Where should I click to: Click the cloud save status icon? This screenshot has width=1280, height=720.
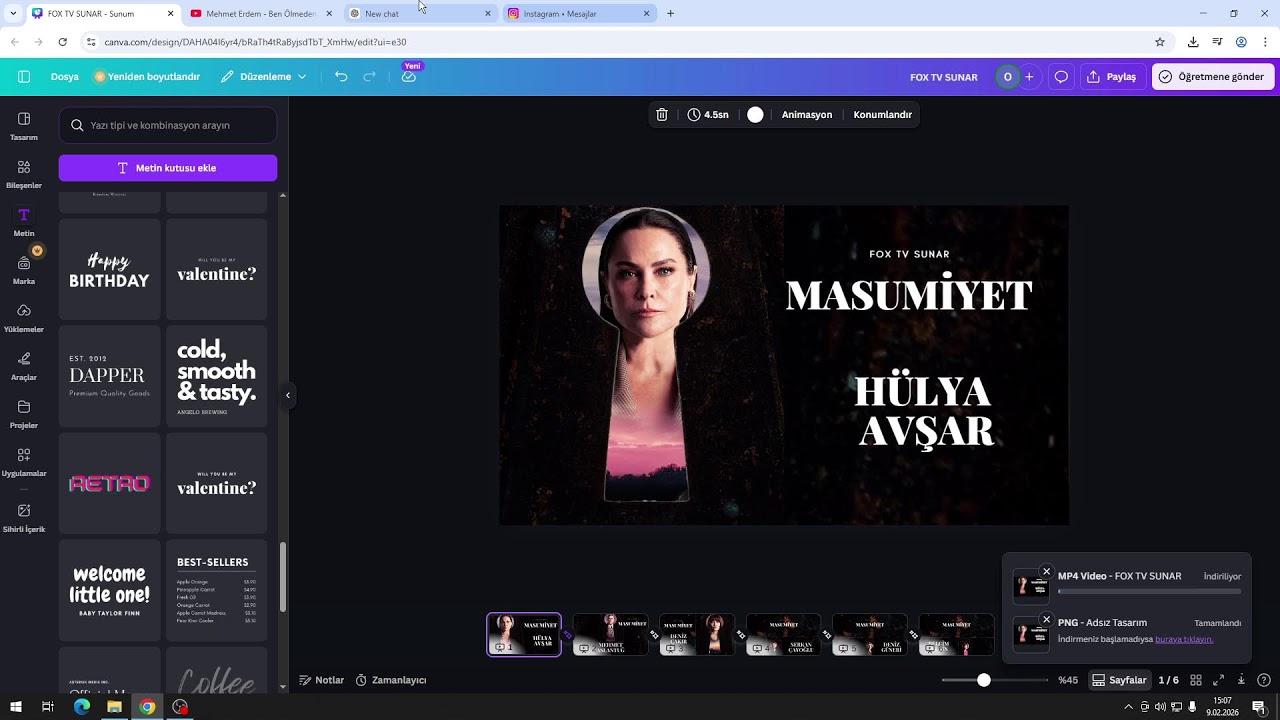point(409,76)
